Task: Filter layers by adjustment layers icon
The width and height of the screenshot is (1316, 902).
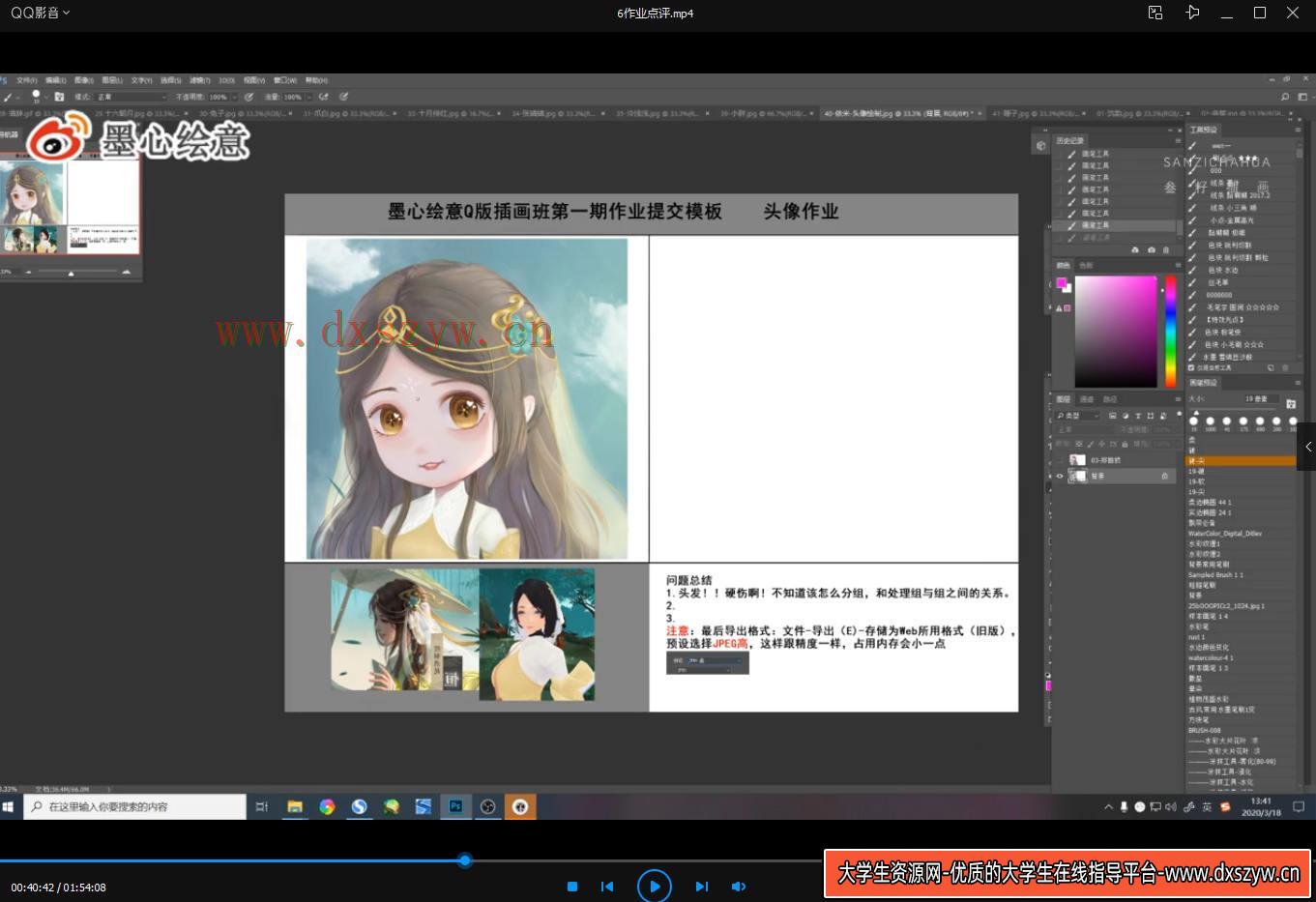Action: 1126,416
